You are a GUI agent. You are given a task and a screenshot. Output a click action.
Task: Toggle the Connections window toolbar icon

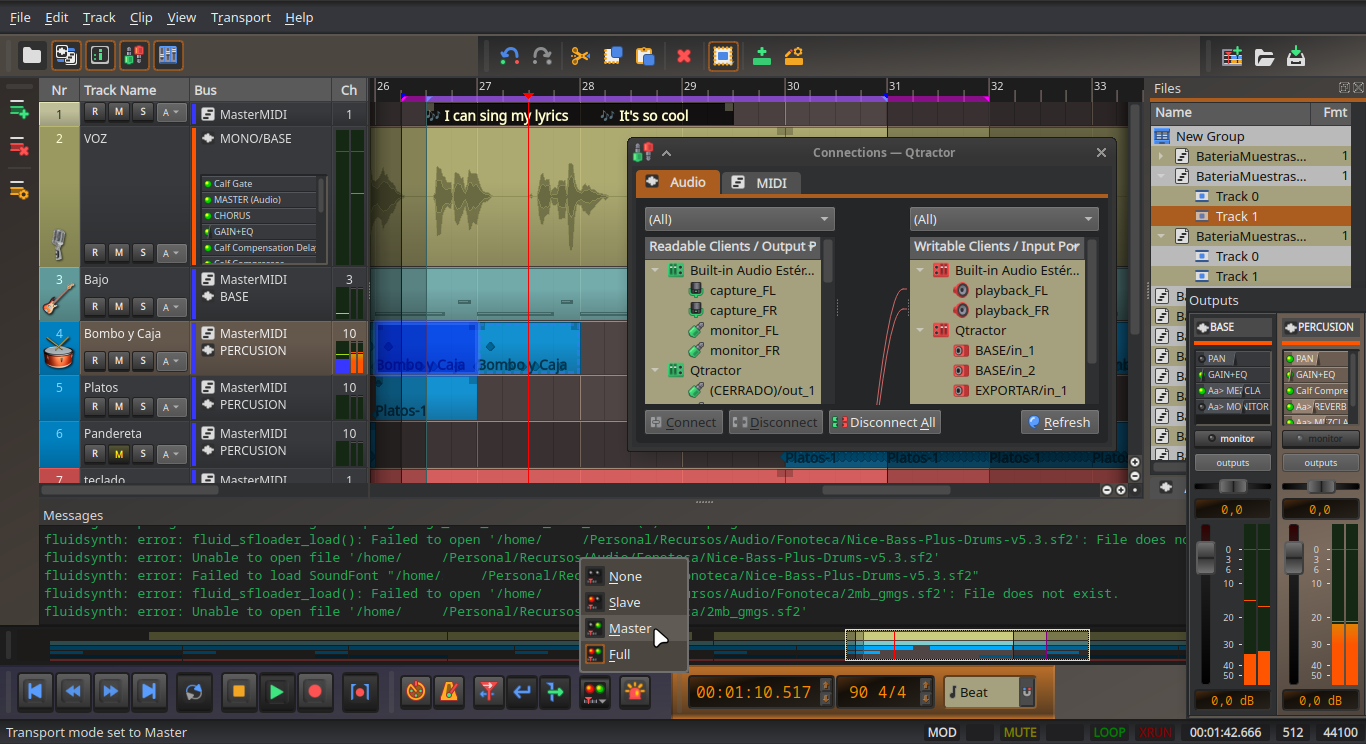tap(134, 56)
